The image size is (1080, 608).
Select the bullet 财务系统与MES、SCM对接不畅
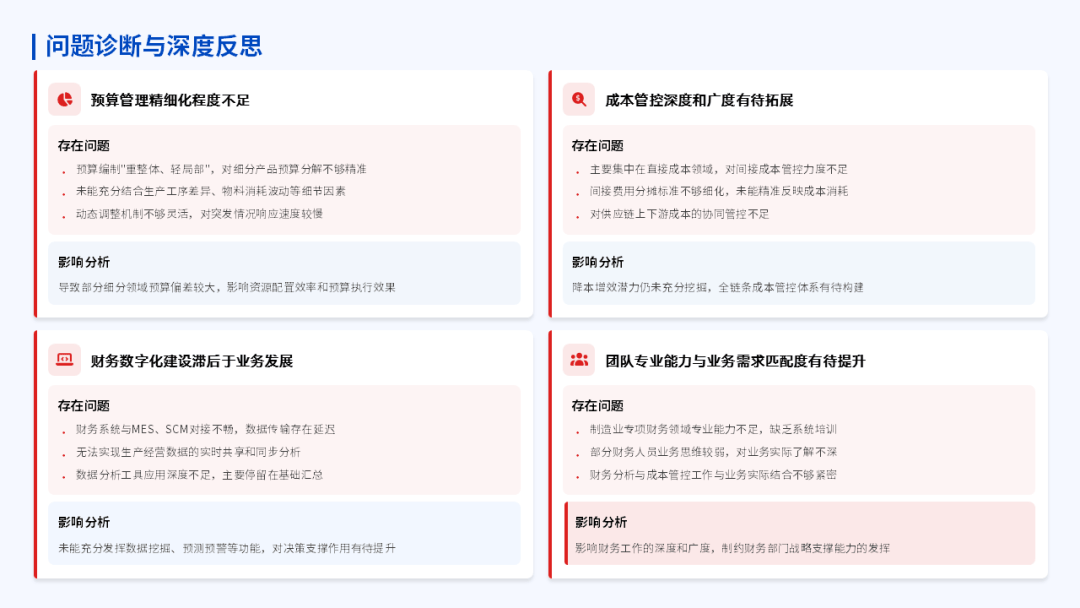(x=205, y=429)
